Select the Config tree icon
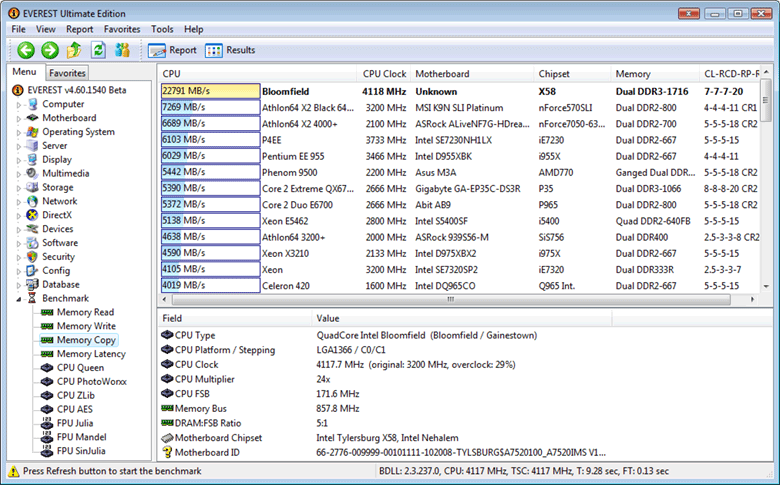The height and width of the screenshot is (485, 780). [x=32, y=271]
